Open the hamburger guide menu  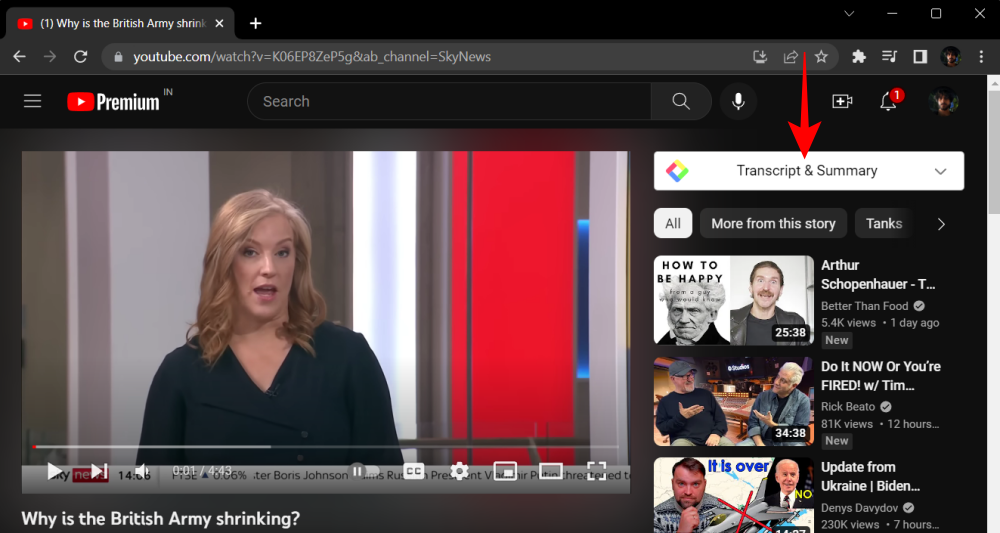pos(33,101)
